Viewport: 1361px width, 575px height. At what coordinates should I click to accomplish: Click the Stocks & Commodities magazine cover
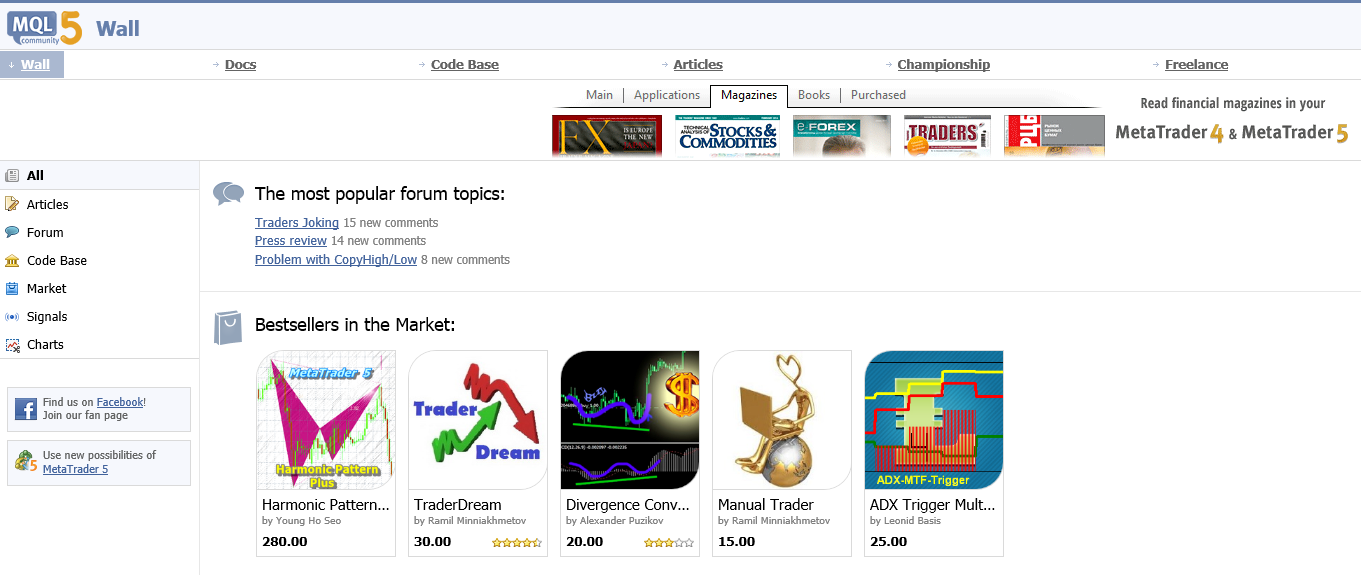(x=728, y=136)
